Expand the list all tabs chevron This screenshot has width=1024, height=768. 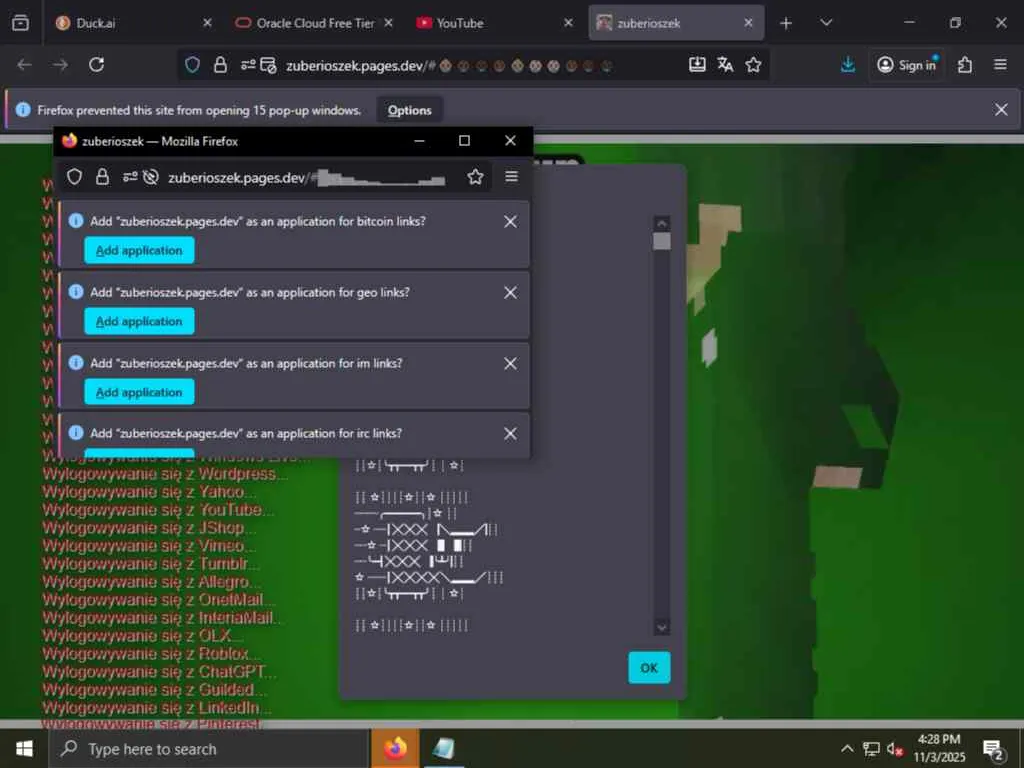click(826, 23)
